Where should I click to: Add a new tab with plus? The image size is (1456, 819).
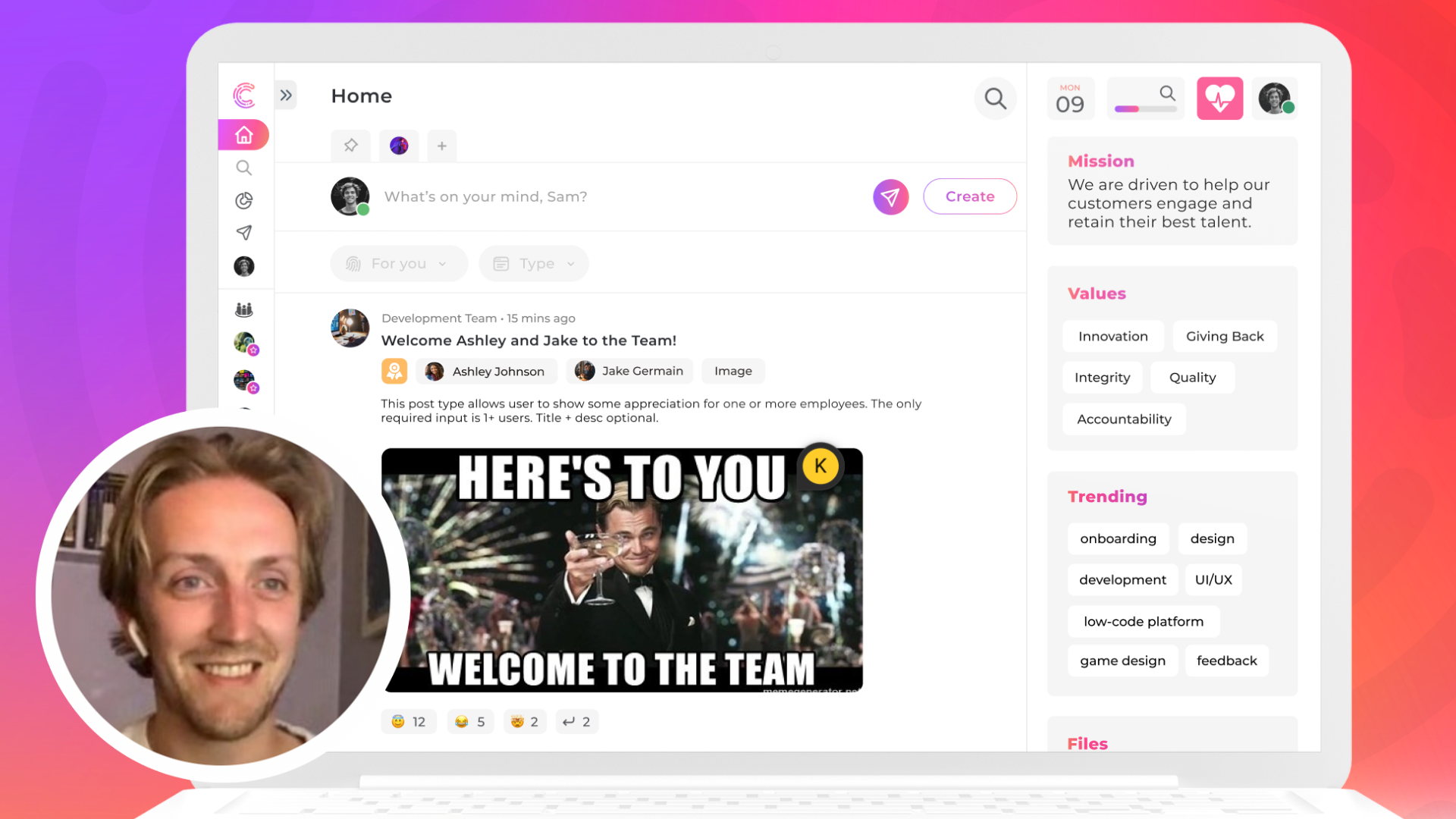pos(441,146)
